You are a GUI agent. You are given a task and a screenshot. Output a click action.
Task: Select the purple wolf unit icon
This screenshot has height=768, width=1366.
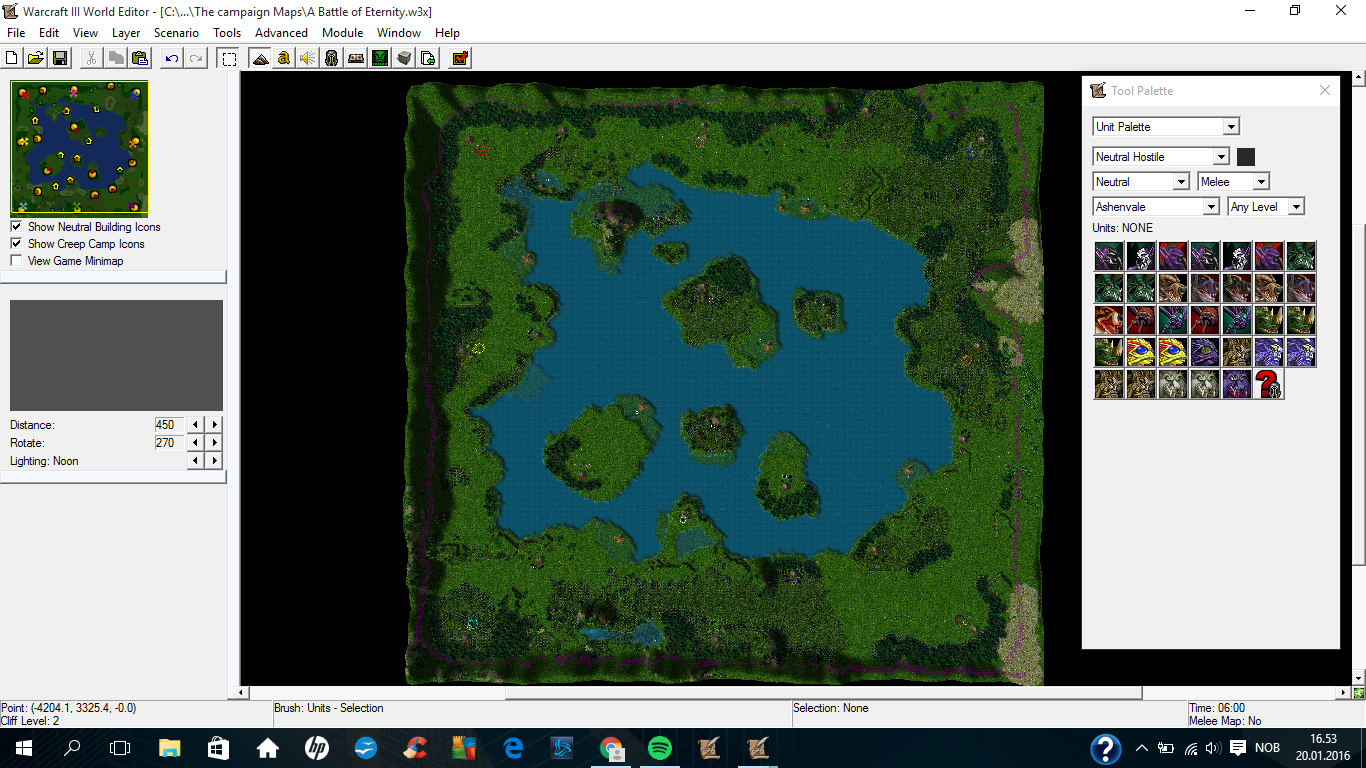pyautogui.click(x=1236, y=384)
